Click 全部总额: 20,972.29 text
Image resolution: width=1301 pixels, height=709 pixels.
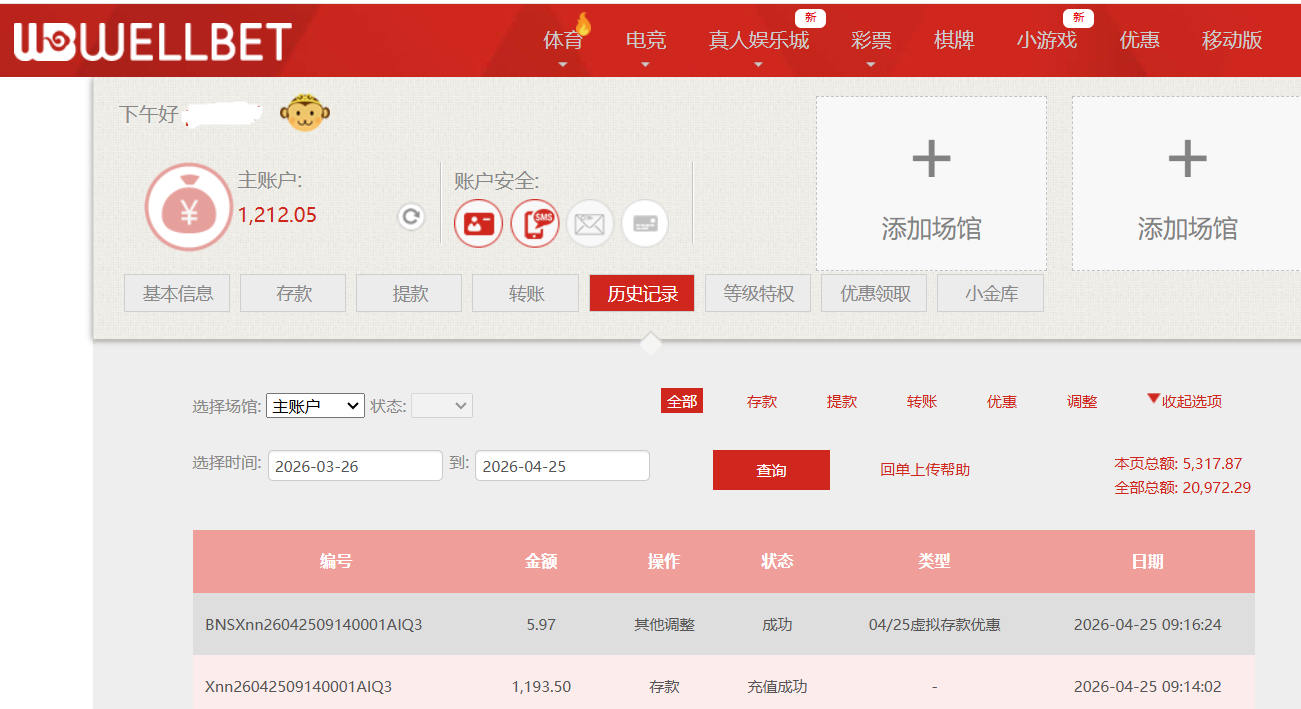[1183, 487]
